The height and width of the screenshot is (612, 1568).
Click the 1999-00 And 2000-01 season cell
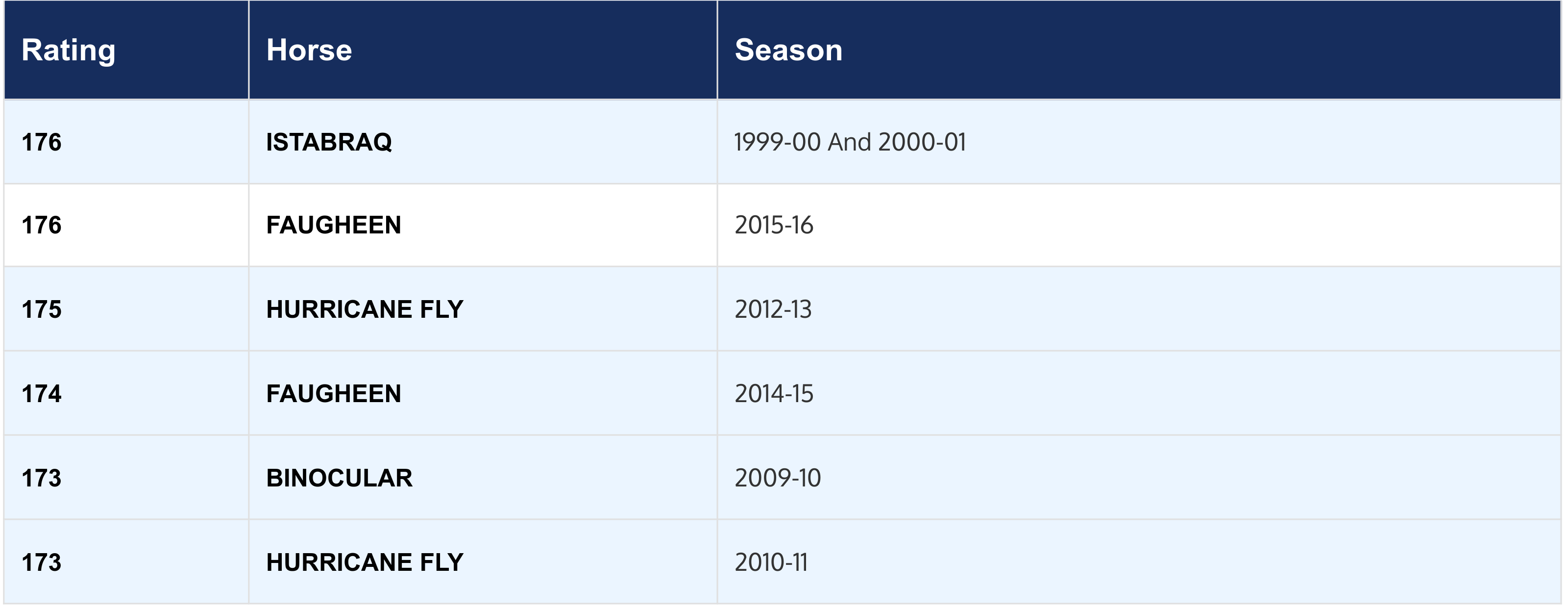point(1139,142)
